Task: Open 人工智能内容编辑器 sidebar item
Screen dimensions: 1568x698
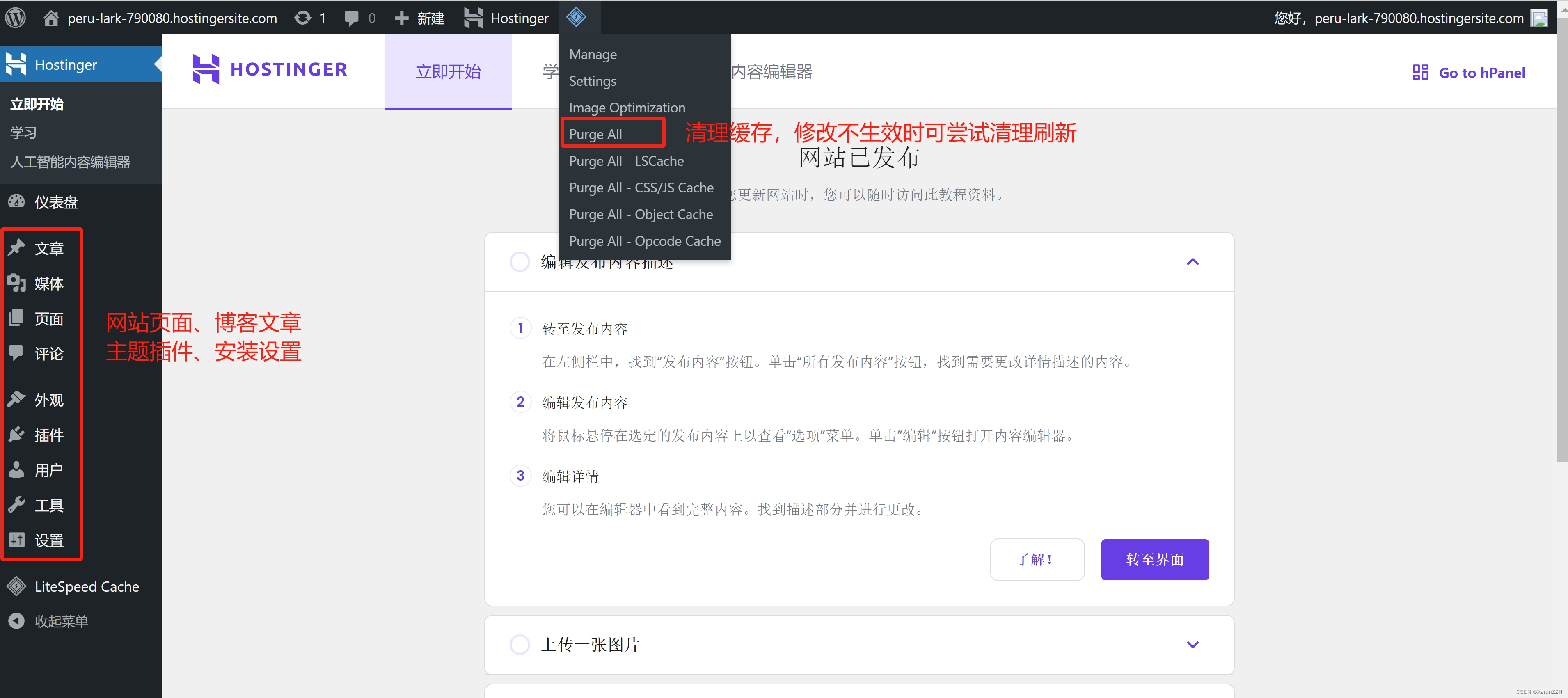Action: click(70, 162)
